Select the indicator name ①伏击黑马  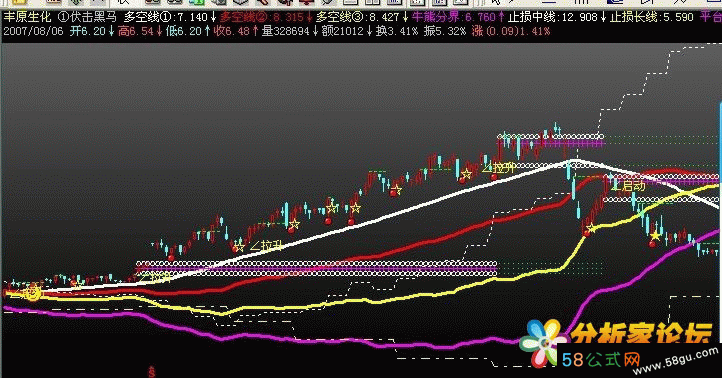pos(87,17)
